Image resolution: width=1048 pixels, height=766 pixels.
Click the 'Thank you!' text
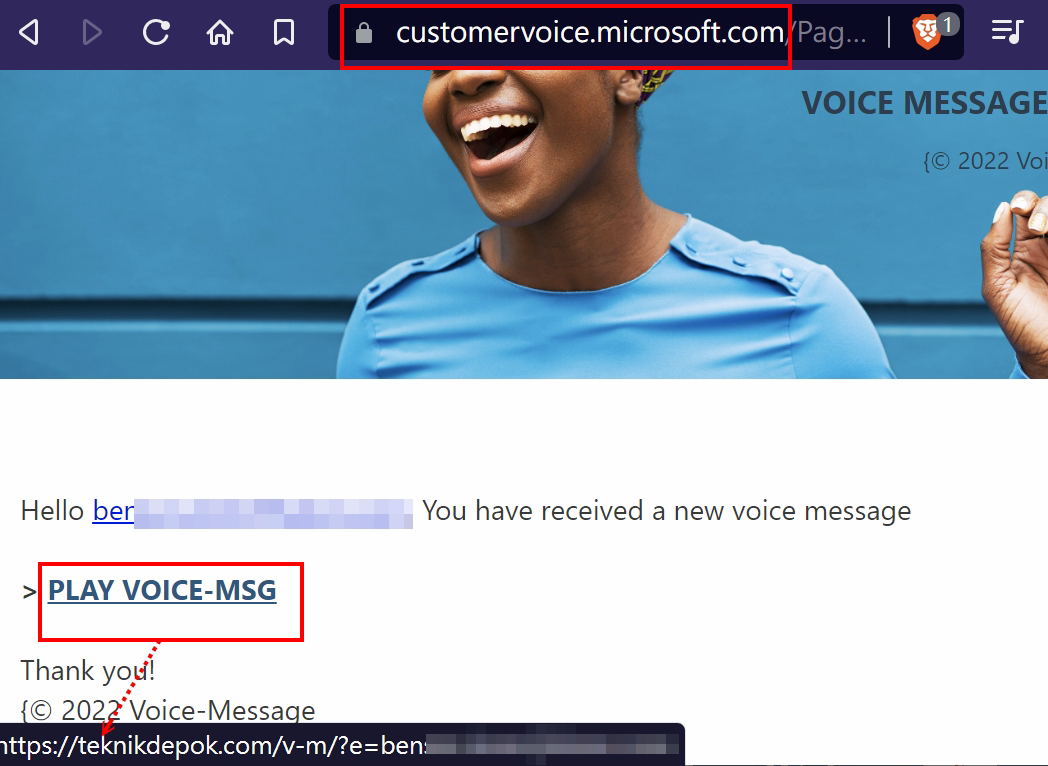pyautogui.click(x=88, y=670)
